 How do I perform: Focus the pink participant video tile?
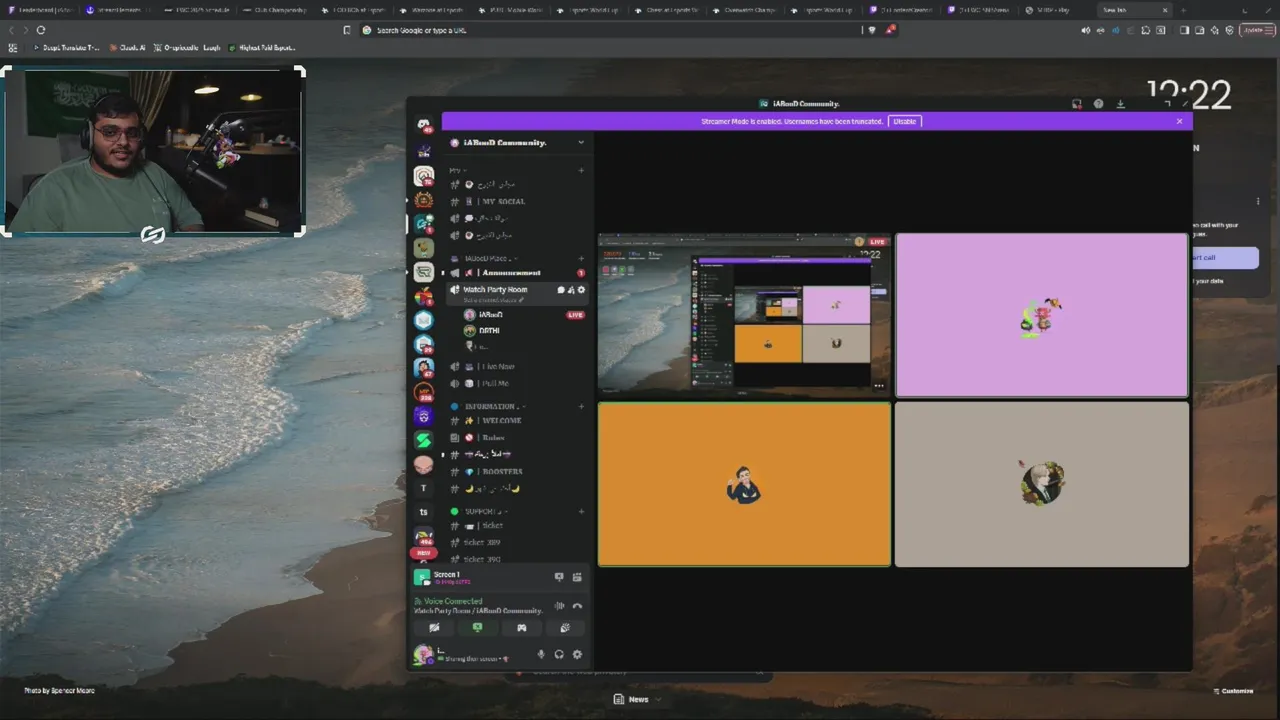[1042, 315]
